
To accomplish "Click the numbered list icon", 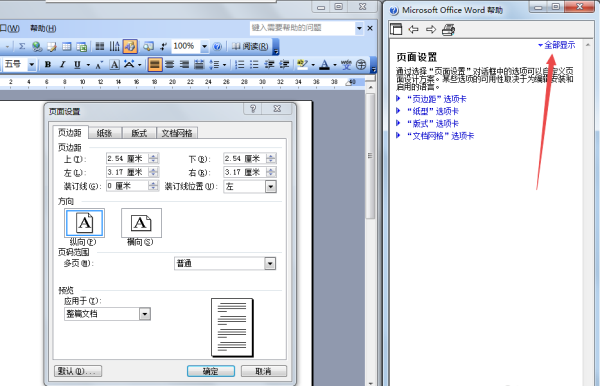I will [x=240, y=65].
